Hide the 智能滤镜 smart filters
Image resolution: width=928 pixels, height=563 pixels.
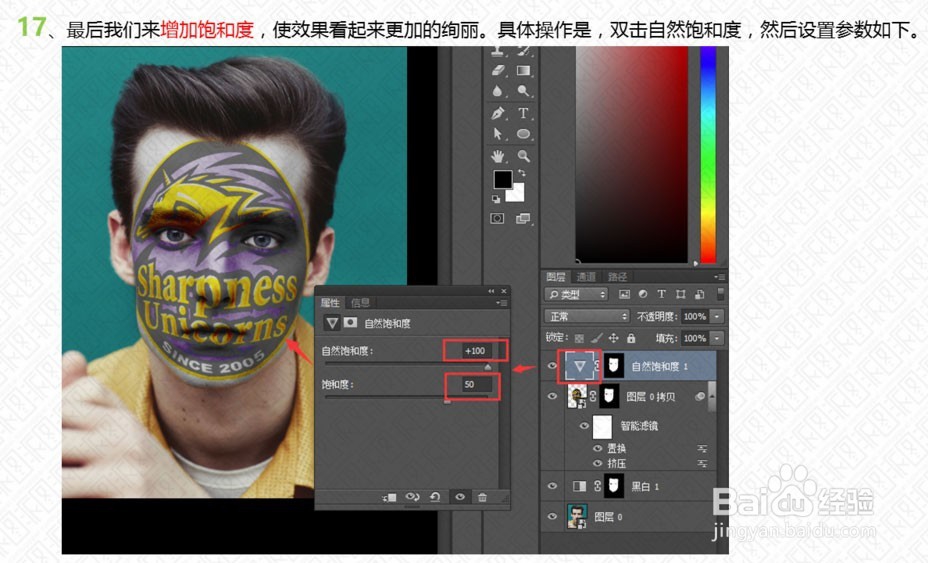click(584, 426)
